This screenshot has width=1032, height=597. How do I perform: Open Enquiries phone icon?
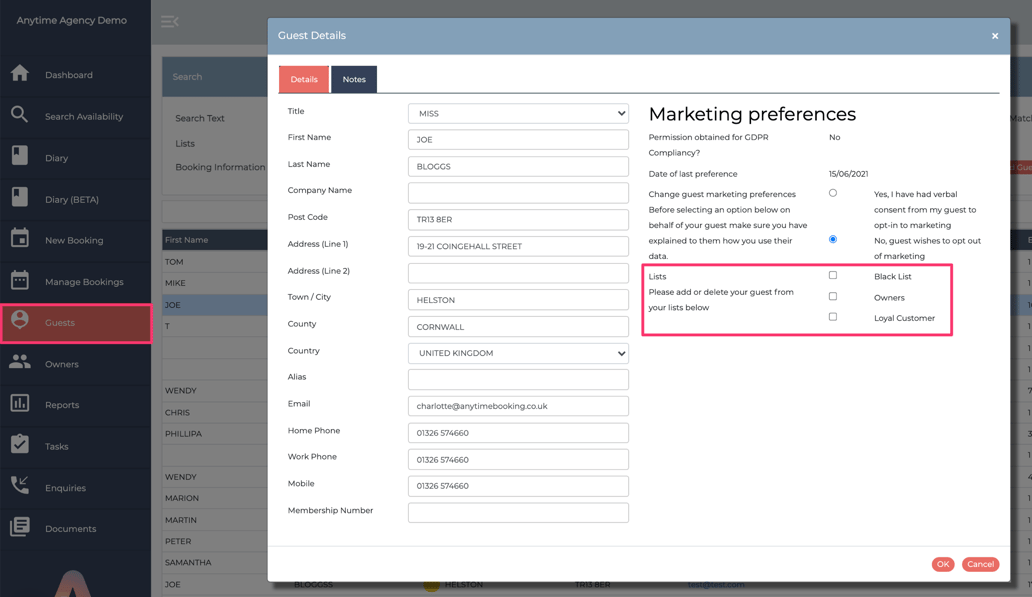coord(20,487)
